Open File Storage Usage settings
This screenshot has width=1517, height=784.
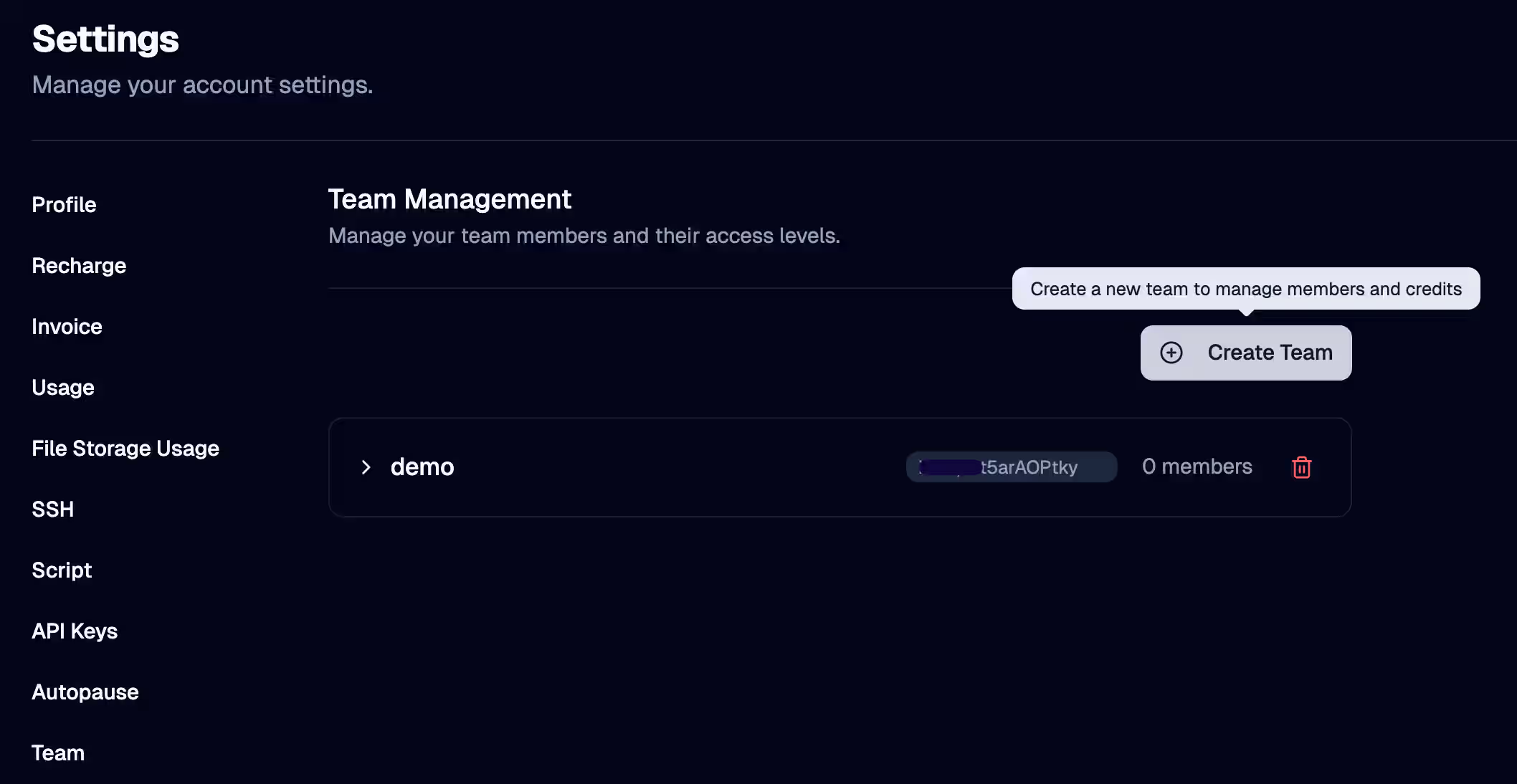pos(125,449)
